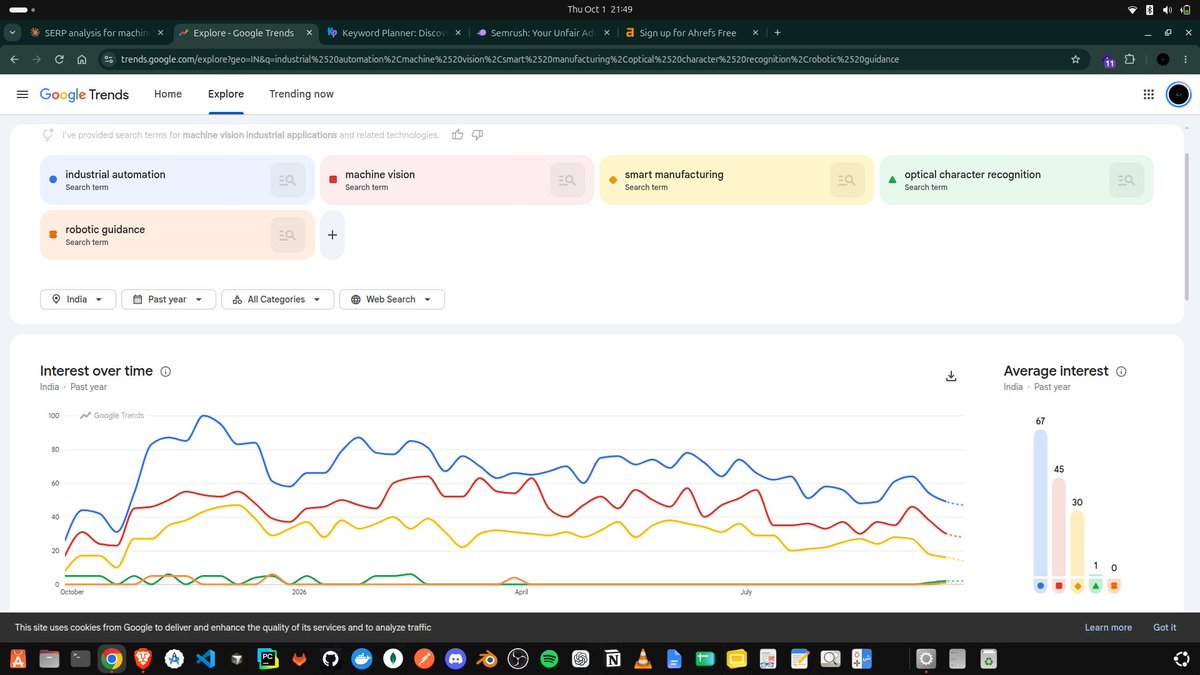The width and height of the screenshot is (1200, 675).
Task: Open the system volume indicator
Action: coord(1168,9)
